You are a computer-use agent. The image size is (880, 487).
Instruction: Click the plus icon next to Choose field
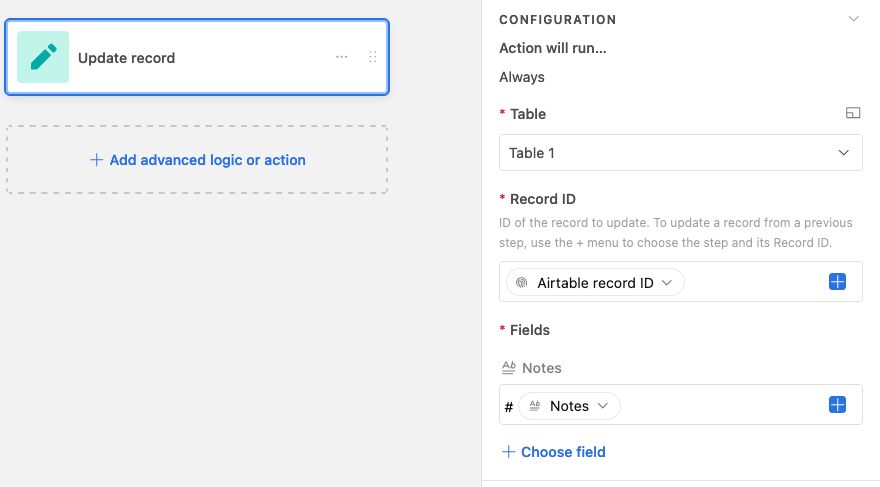pos(508,452)
